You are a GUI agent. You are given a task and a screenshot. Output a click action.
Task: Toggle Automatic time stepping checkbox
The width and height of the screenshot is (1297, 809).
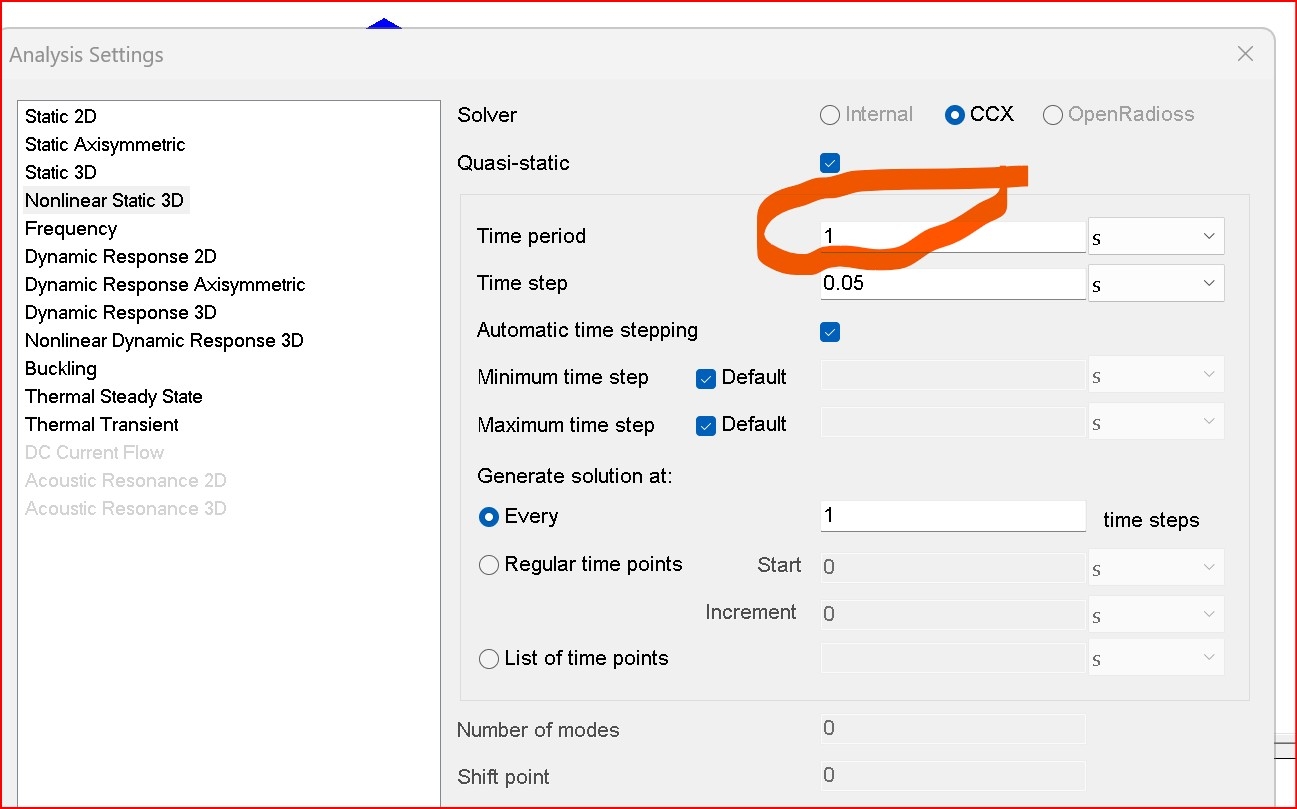tap(830, 331)
